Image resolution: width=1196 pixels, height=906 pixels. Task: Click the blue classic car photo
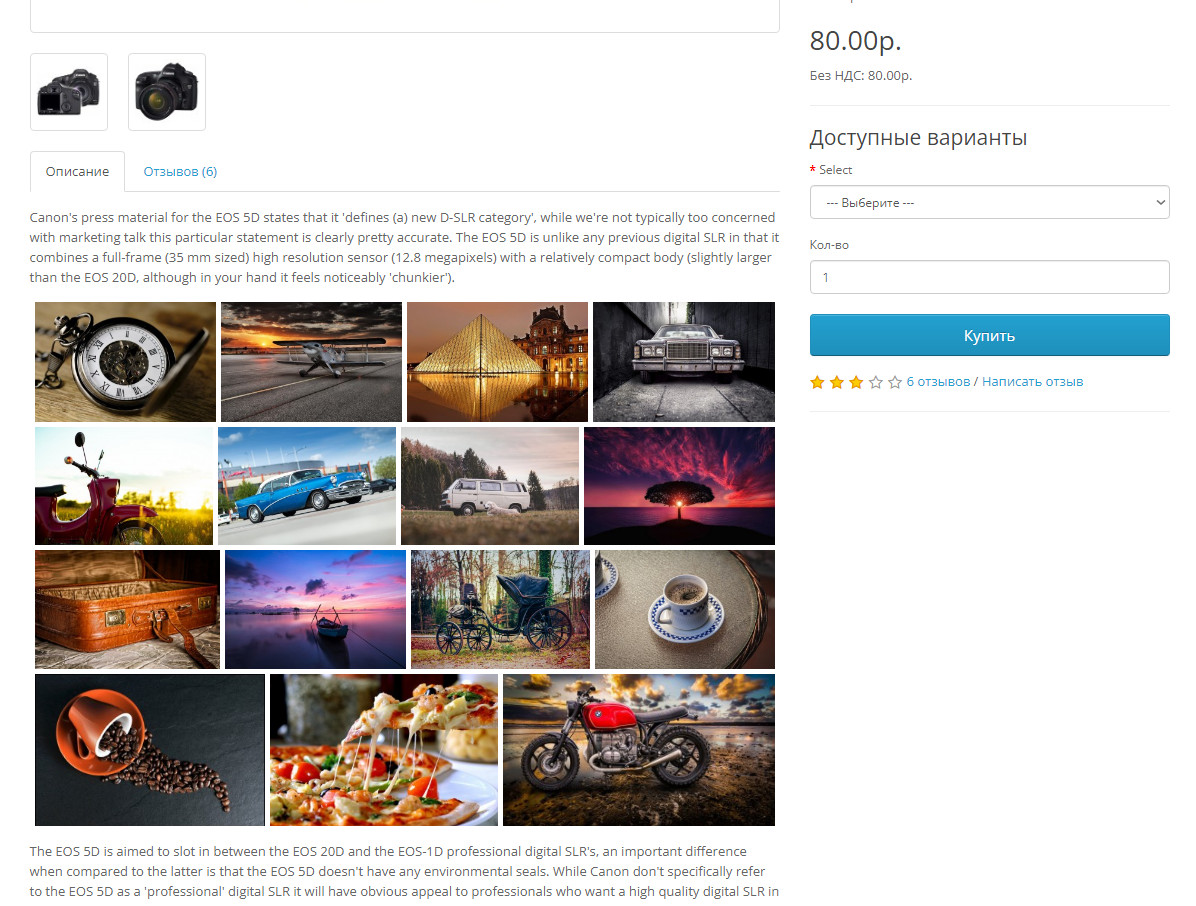tap(307, 486)
